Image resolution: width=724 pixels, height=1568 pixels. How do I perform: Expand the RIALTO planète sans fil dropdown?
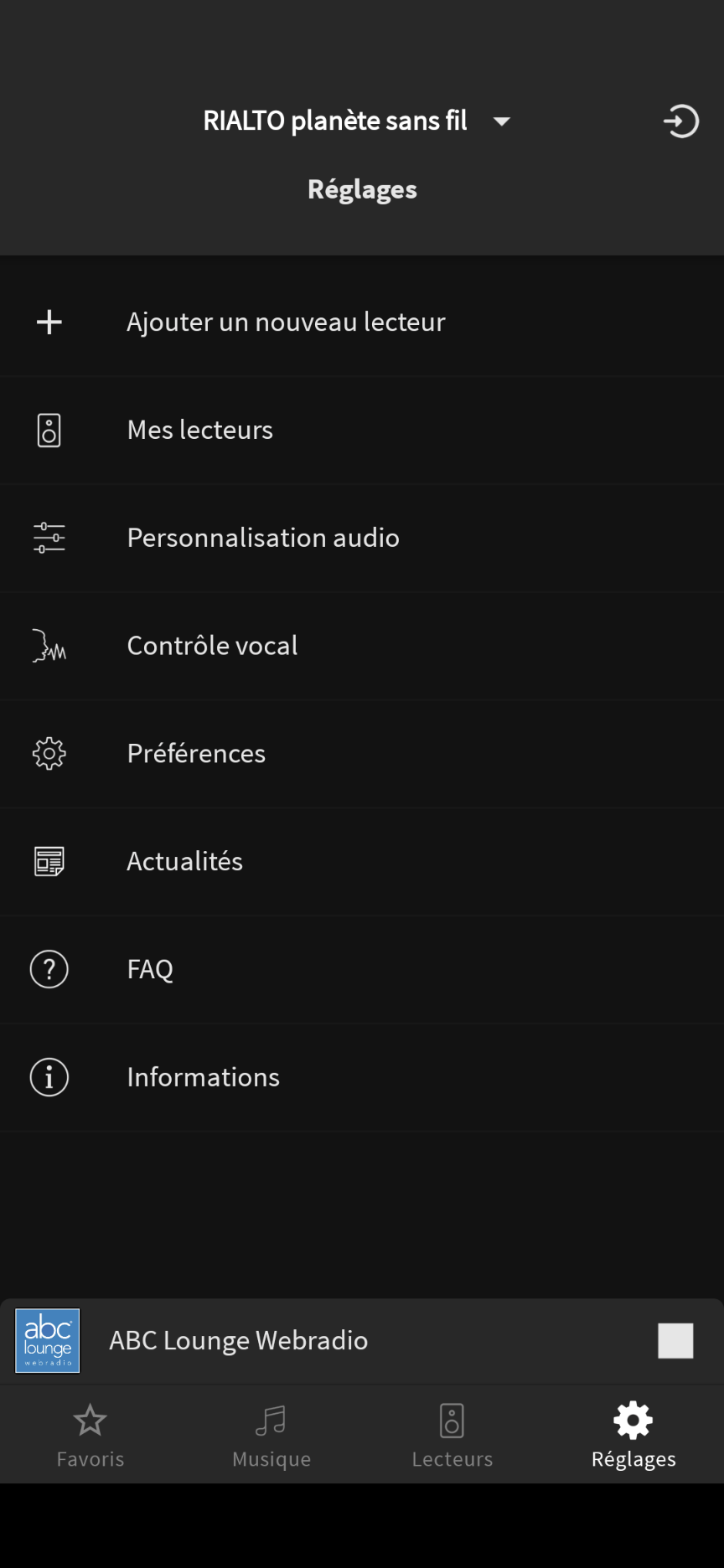[x=502, y=121]
